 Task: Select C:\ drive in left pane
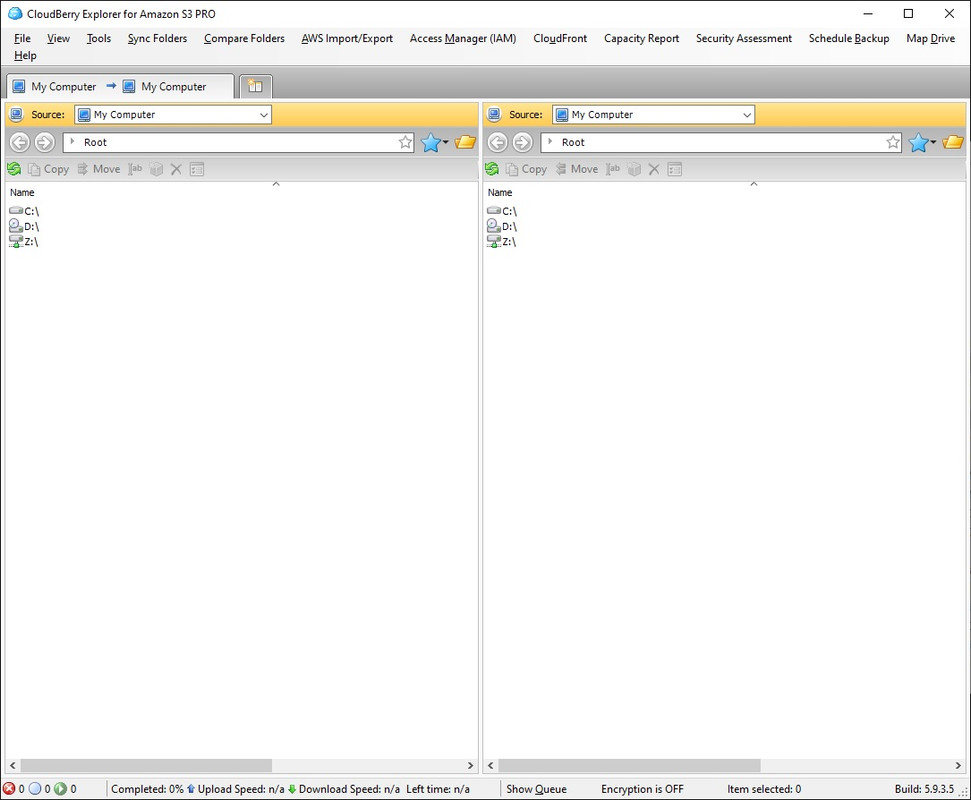[x=24, y=211]
